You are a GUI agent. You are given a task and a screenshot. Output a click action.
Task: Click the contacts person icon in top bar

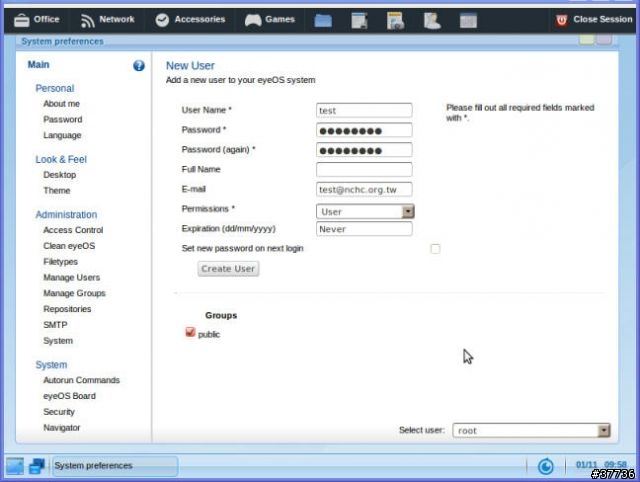432,20
